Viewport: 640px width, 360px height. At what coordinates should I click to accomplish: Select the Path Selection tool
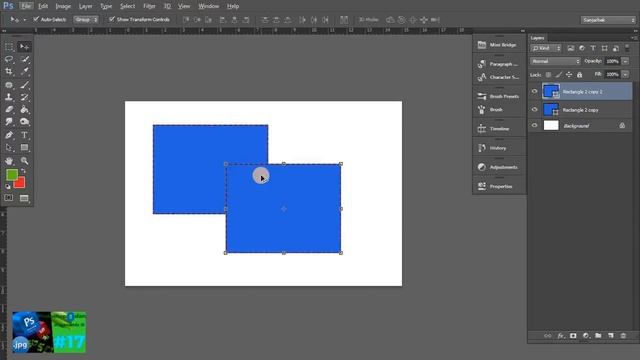click(9, 147)
